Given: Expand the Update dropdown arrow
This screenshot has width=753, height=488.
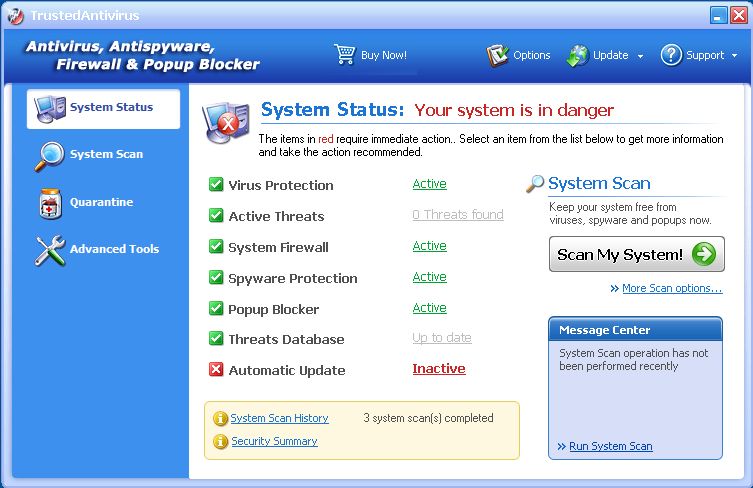Looking at the screenshot, I should point(640,56).
